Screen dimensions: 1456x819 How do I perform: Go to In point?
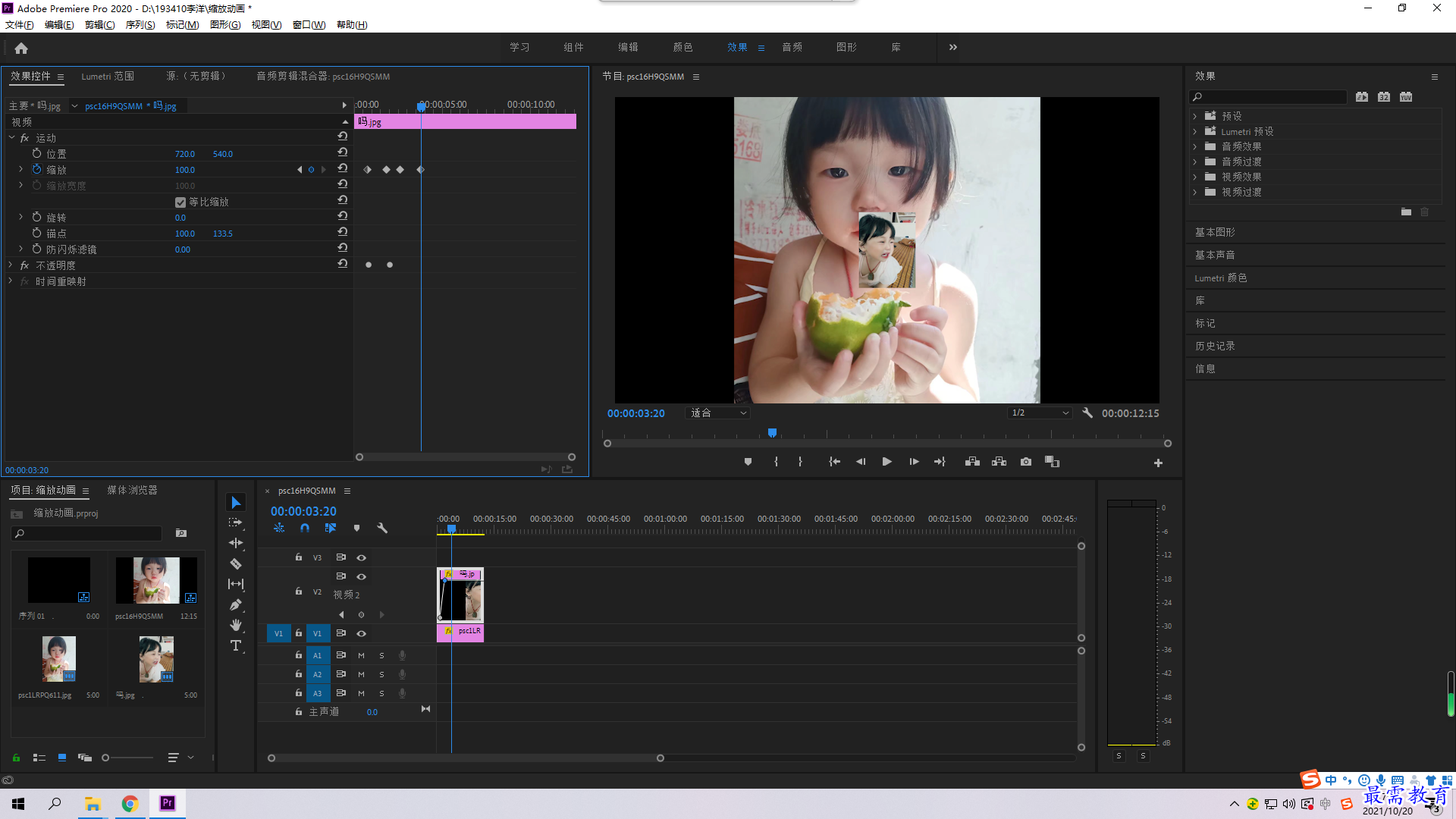[834, 462]
